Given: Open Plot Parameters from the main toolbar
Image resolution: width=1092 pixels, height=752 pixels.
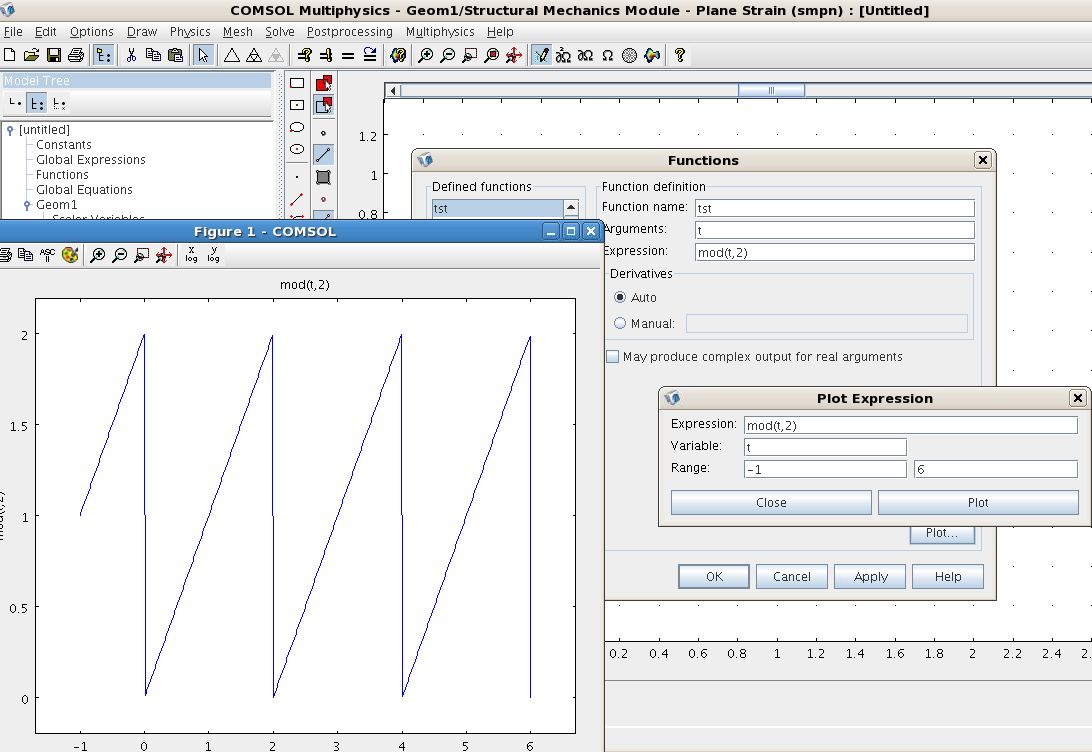Looking at the screenshot, I should click(398, 55).
